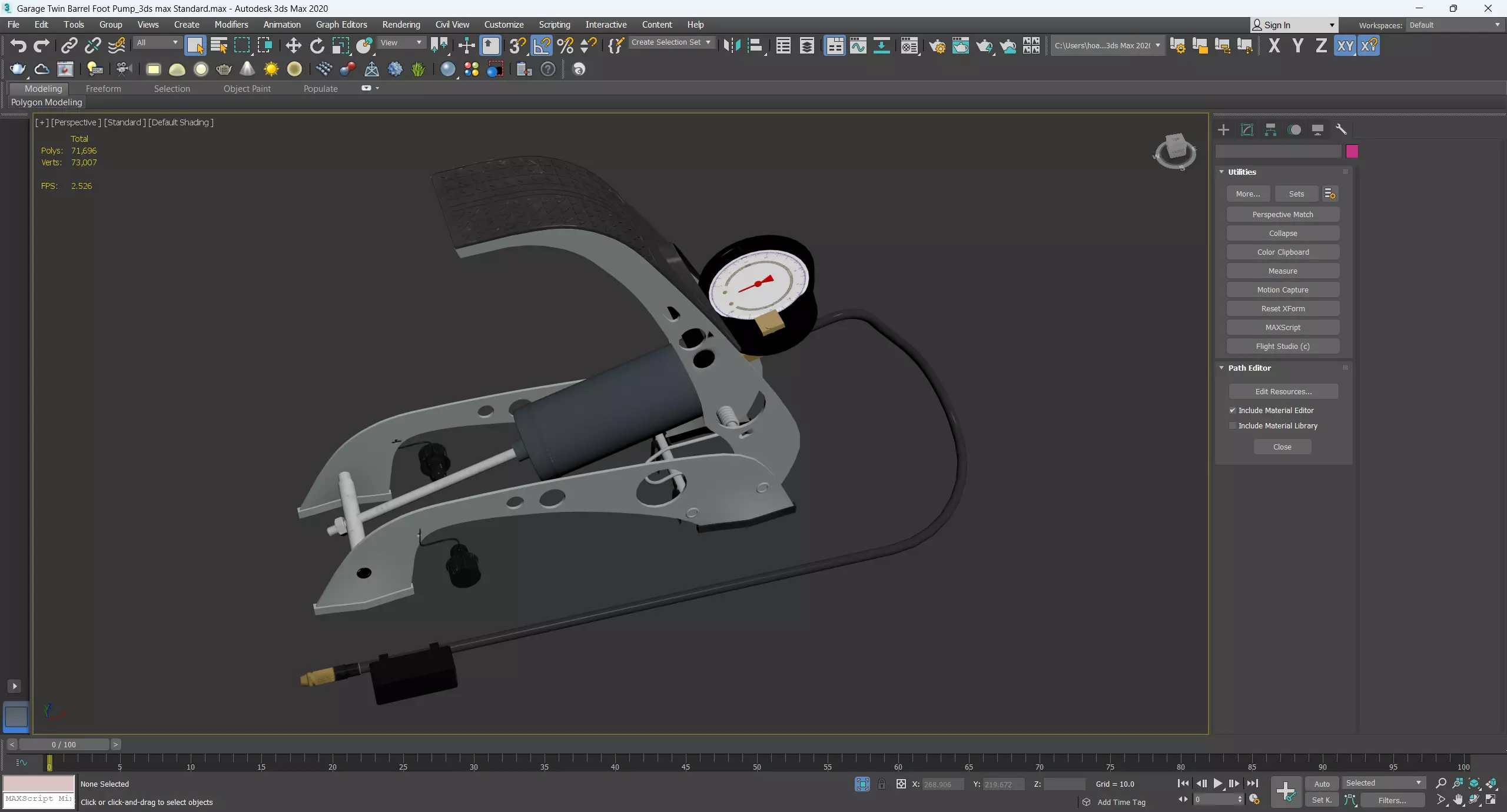1507x812 pixels.
Task: Click the cone primitive icon
Action: [x=247, y=69]
